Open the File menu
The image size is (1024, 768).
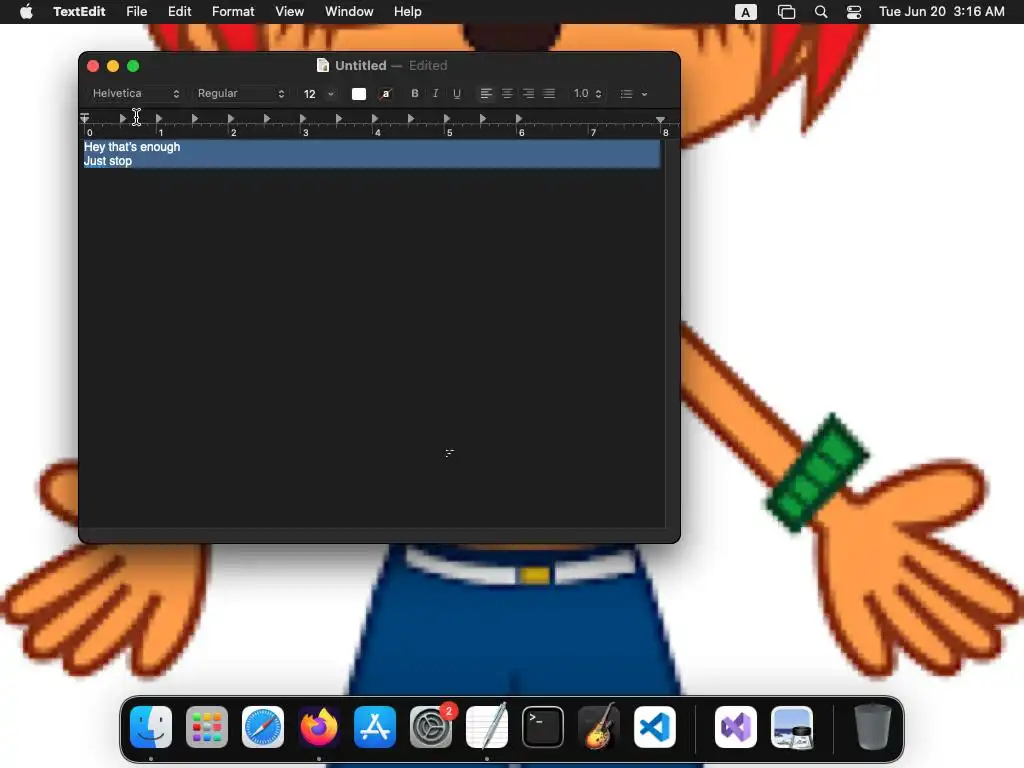point(136,12)
